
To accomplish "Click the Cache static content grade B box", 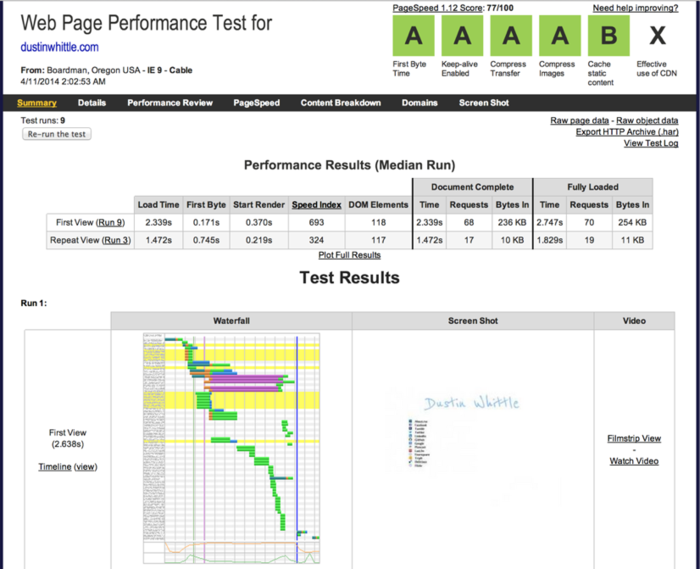I will (608, 35).
